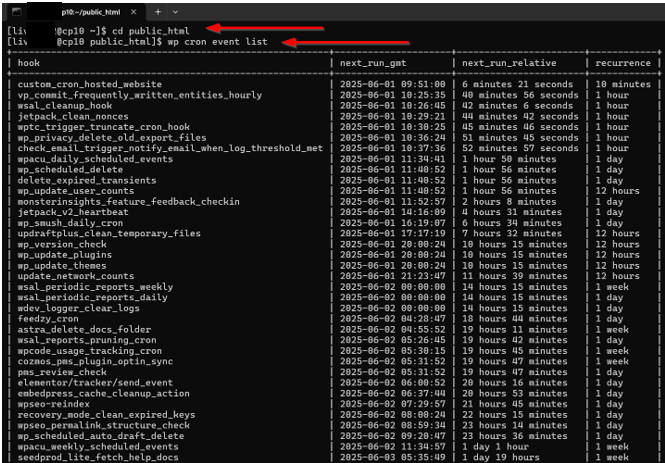Select the public_html terminal tab
The width and height of the screenshot is (665, 463).
(x=80, y=12)
